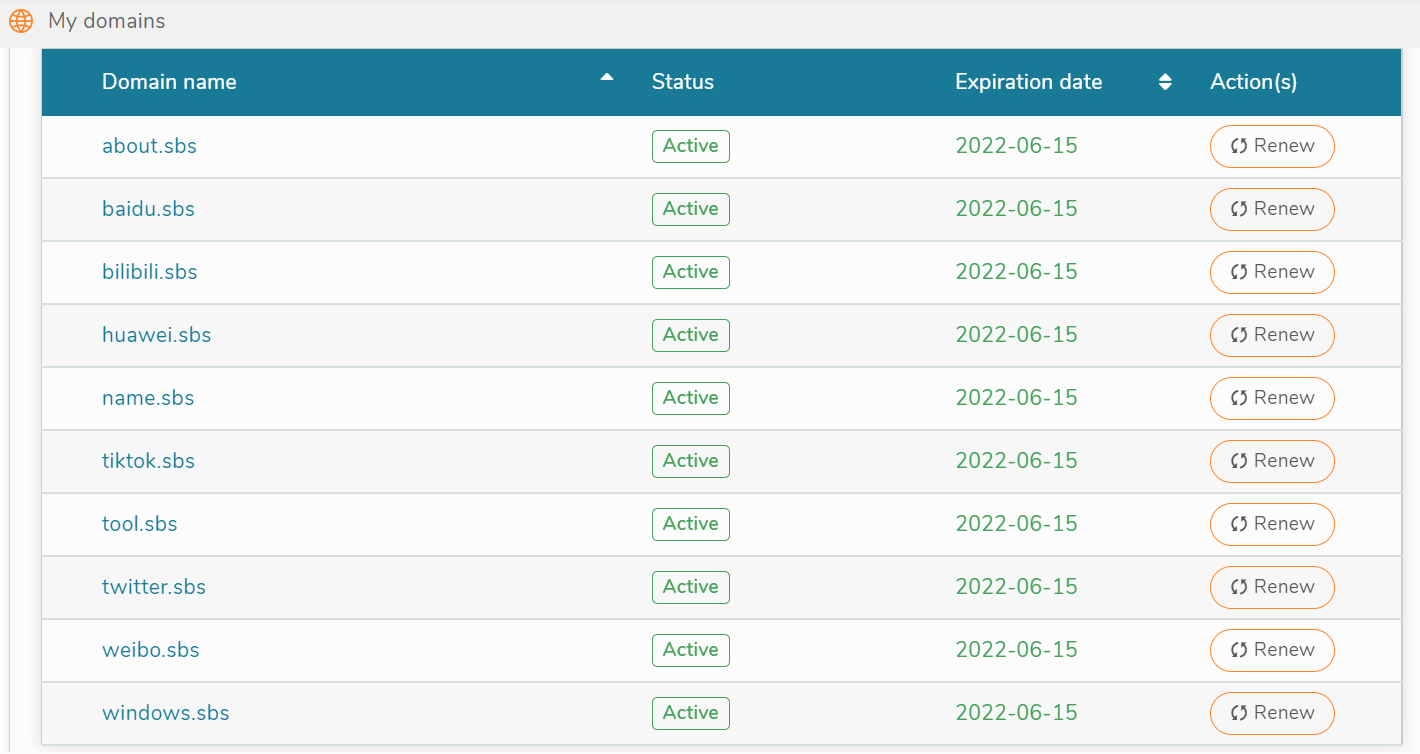The width and height of the screenshot is (1420, 754).
Task: Click expiration date of weibo.sbs row
Action: coord(1017,650)
